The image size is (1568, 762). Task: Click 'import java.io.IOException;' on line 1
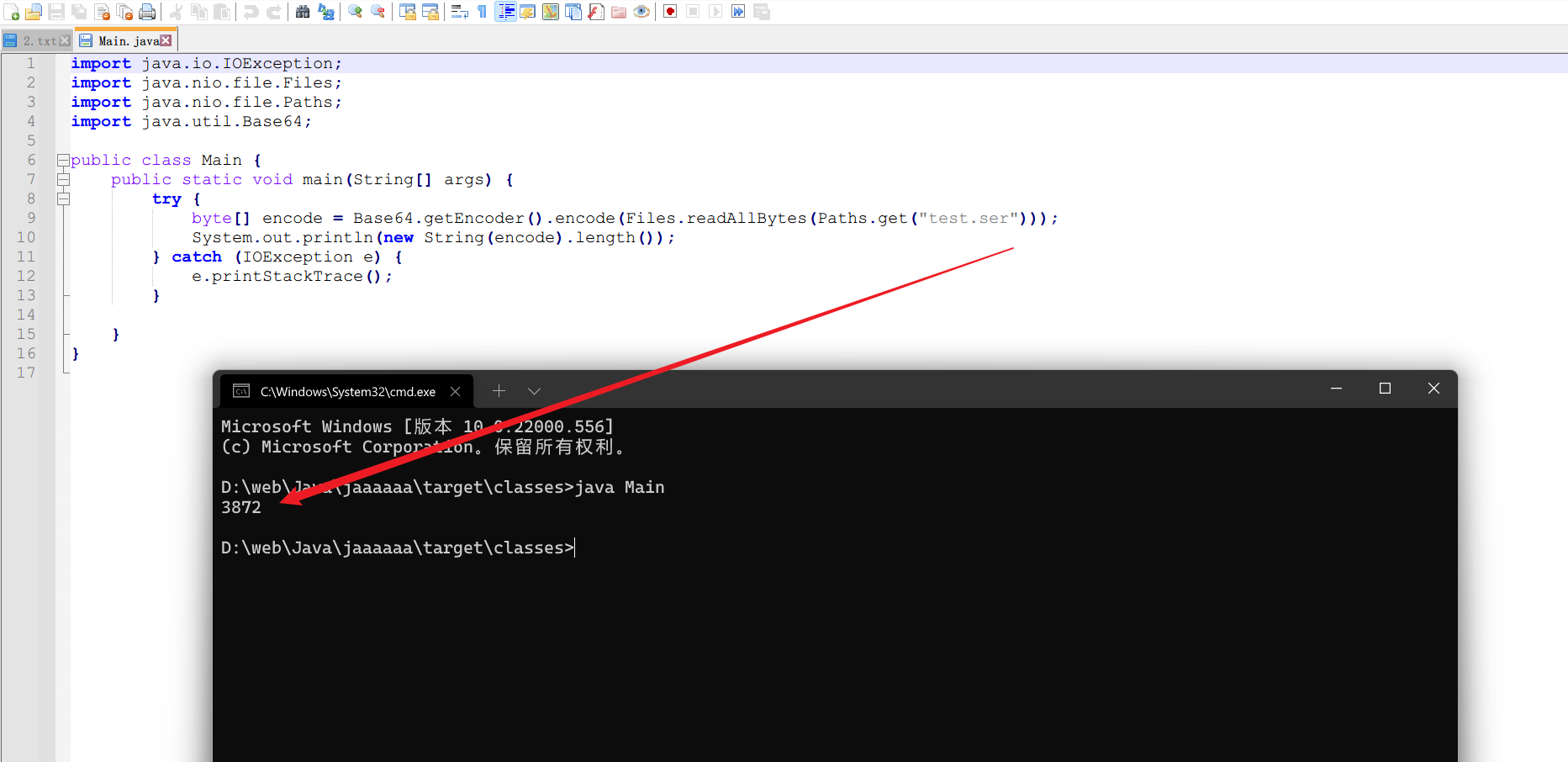pos(207,63)
